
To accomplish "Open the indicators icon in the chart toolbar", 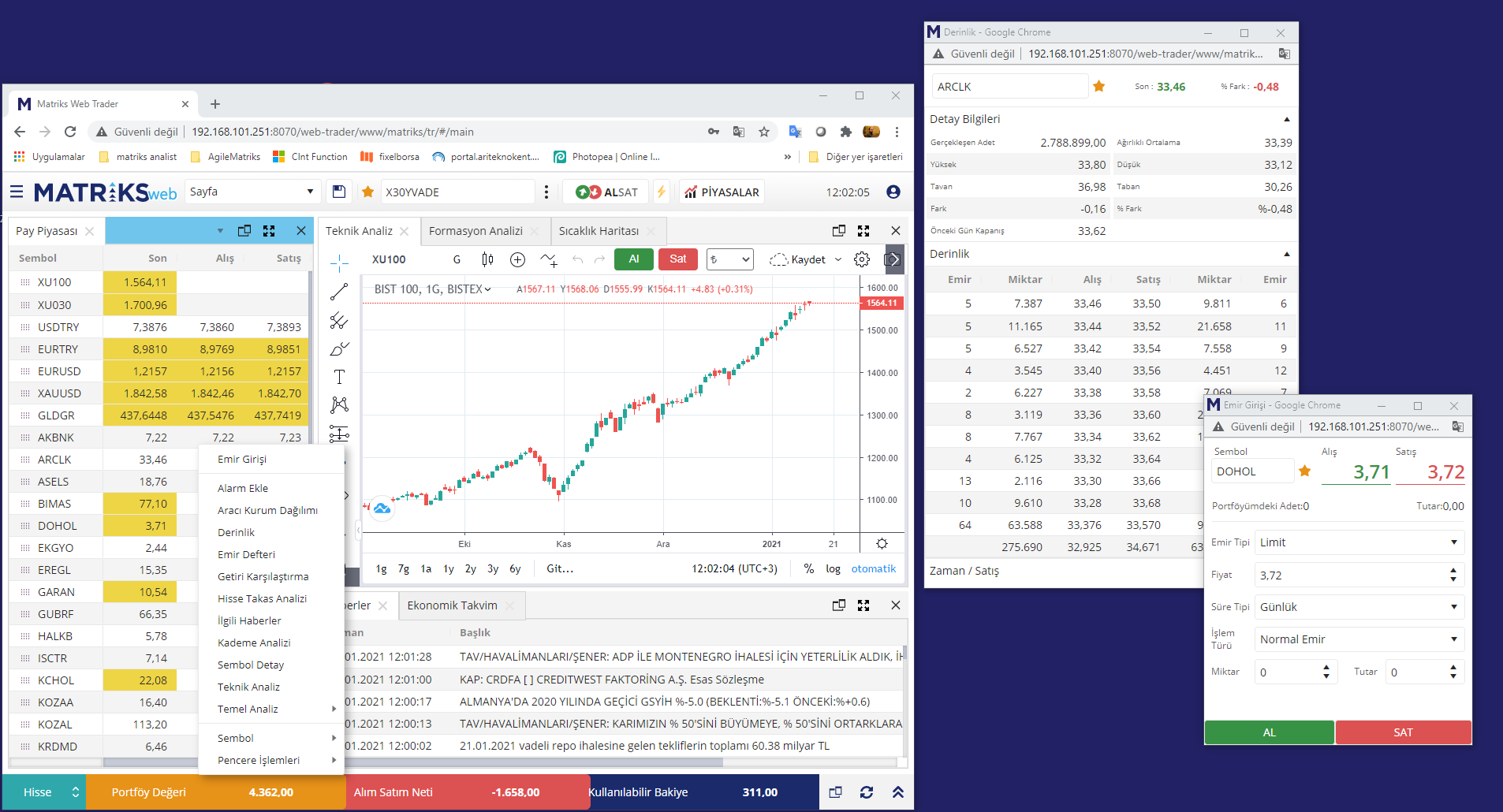I will click(549, 259).
